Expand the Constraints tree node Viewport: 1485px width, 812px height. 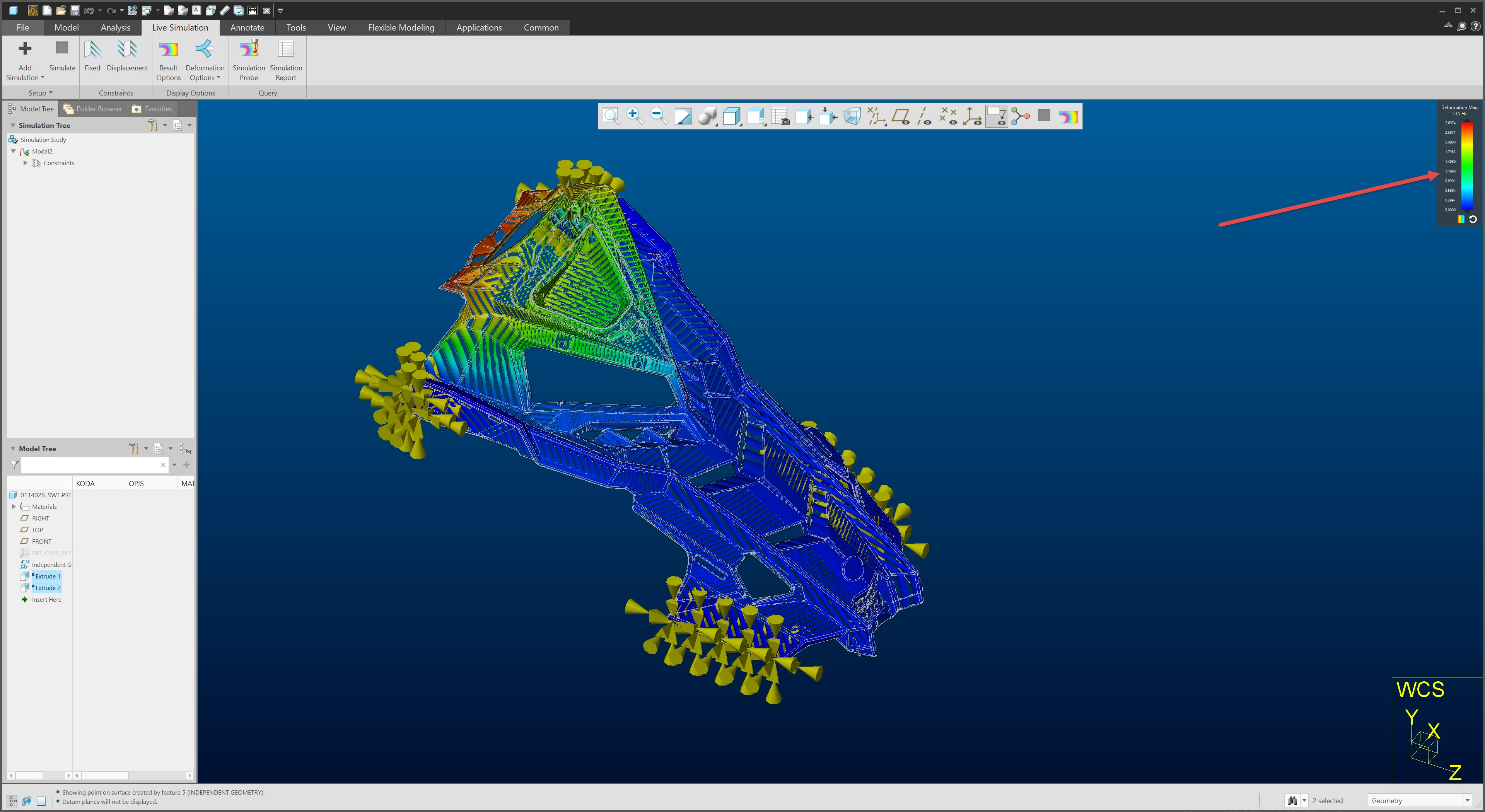click(x=26, y=163)
